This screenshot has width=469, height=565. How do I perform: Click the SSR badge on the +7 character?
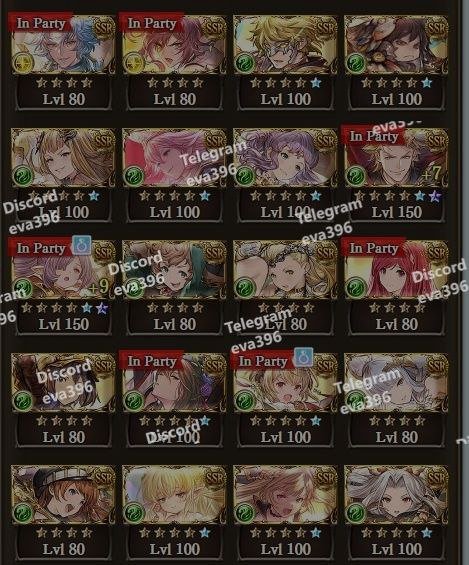point(436,140)
